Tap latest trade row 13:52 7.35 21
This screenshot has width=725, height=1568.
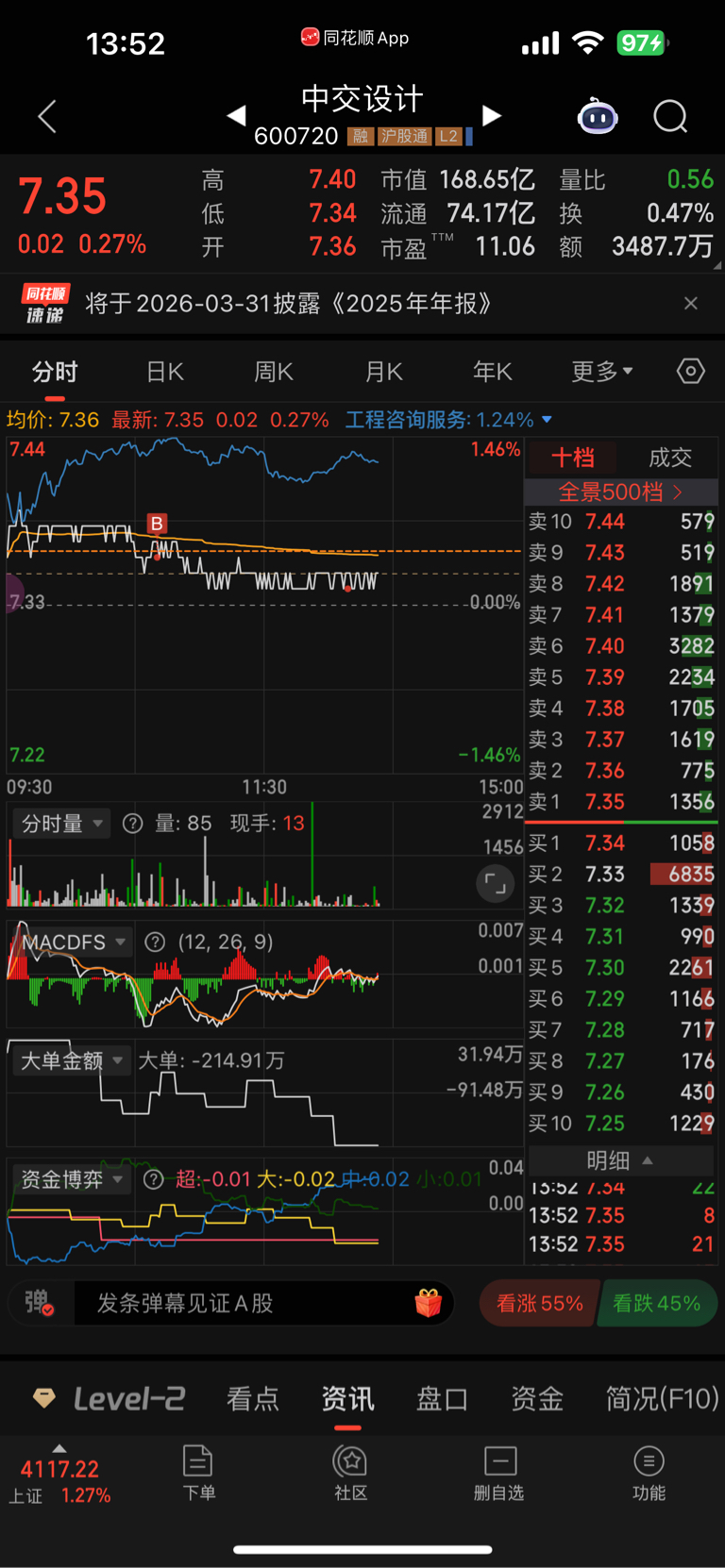pos(620,1244)
